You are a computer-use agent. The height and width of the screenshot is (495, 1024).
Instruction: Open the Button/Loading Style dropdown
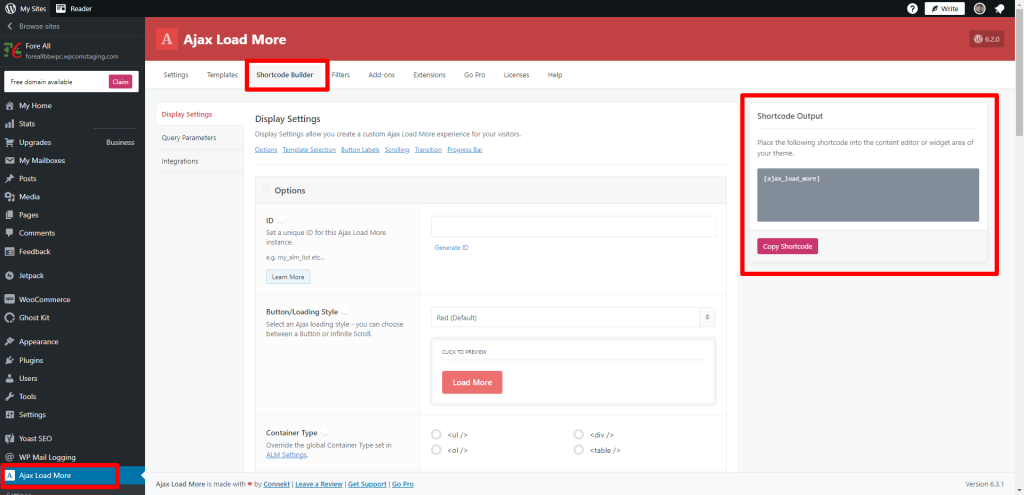pyautogui.click(x=573, y=317)
